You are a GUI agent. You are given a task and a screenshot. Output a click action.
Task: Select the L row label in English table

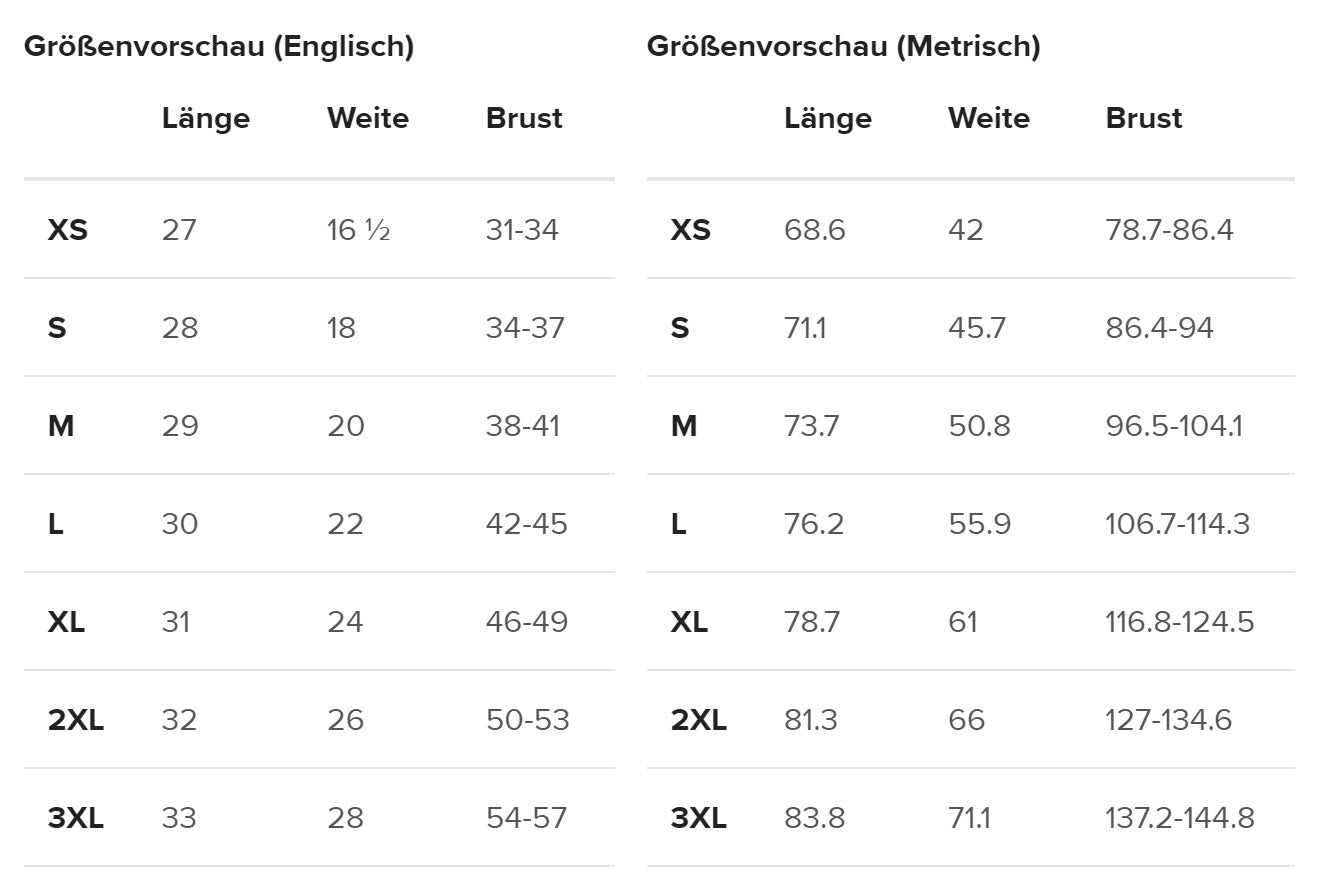[56, 524]
